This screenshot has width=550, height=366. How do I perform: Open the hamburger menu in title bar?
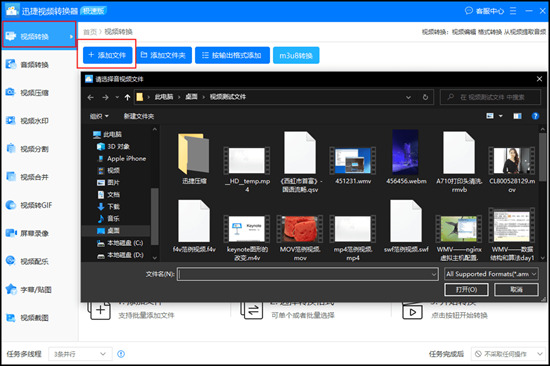[513, 11]
